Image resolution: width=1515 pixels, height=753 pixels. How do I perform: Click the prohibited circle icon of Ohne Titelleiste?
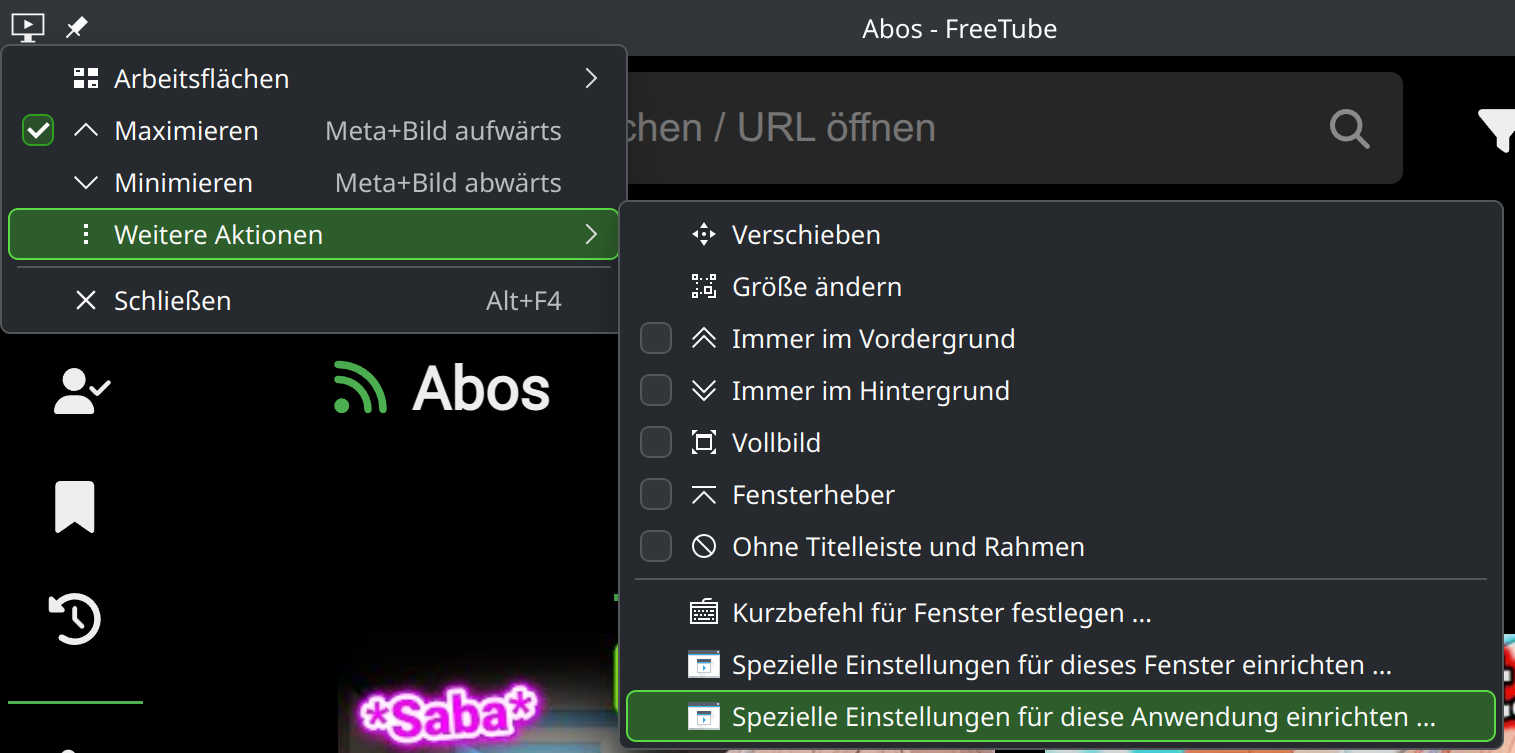(704, 547)
